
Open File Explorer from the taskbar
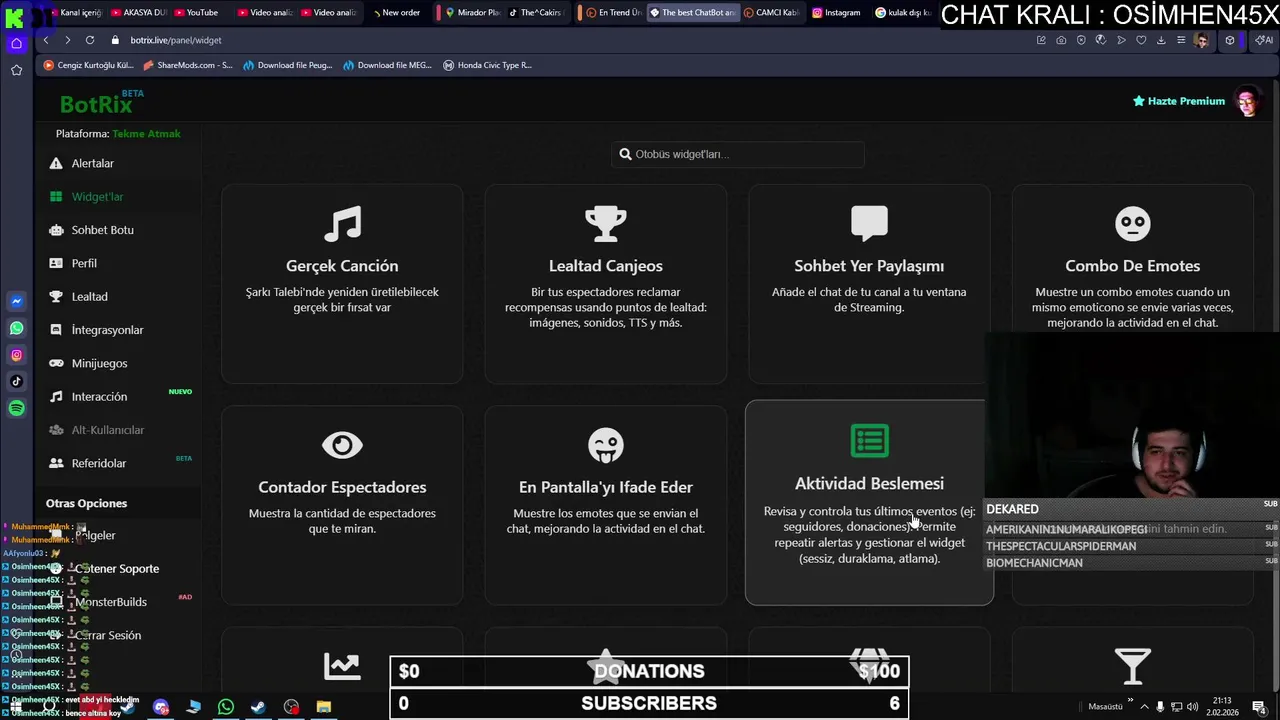pos(324,707)
